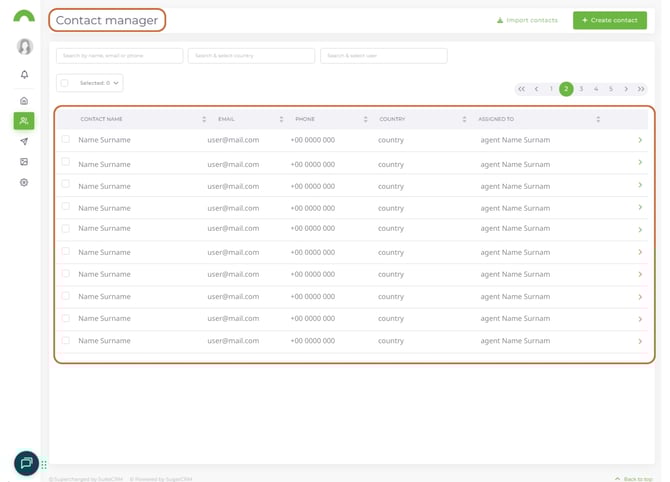Click Import contacts link
Screen dimensions: 670x482
coord(527,20)
